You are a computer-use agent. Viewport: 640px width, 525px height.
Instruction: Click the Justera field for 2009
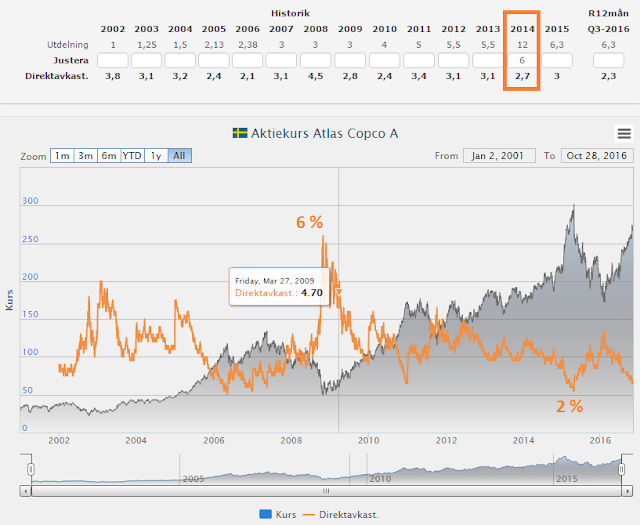350,60
